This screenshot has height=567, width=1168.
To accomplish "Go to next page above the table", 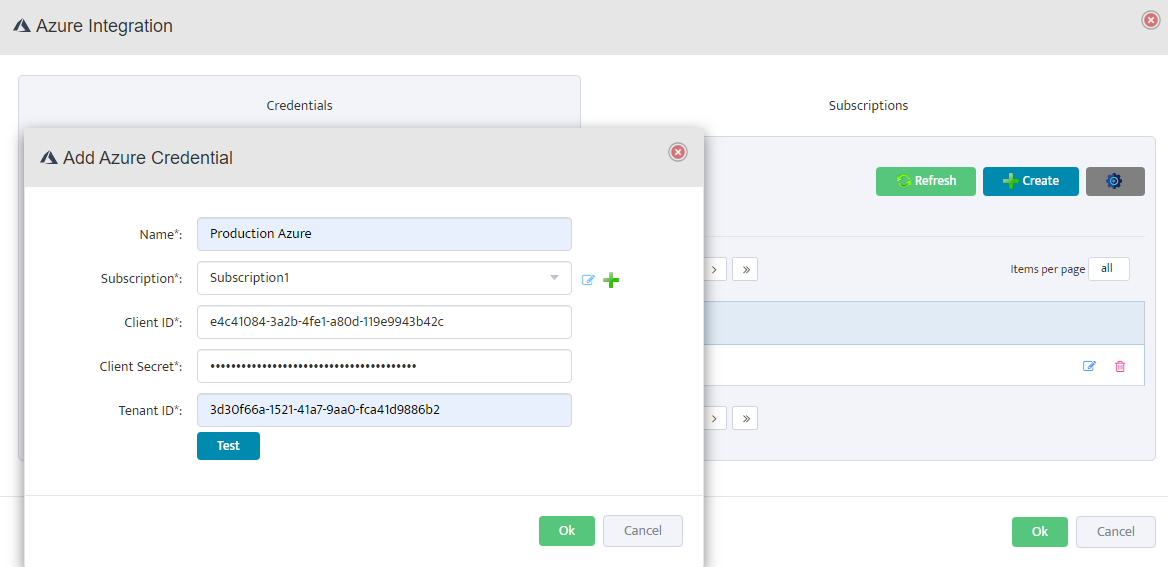I will pyautogui.click(x=714, y=269).
